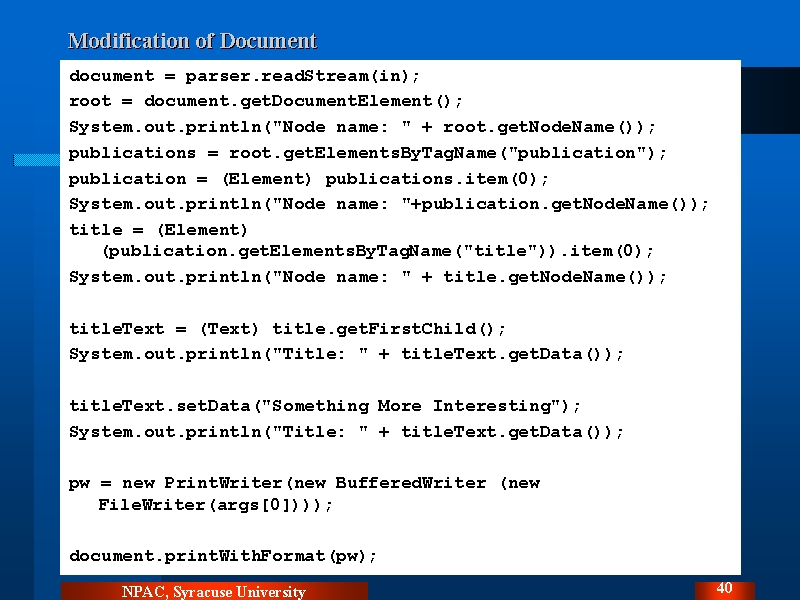Click the slide title 'Modification of Document'
Screen dimensions: 800x600
tap(192, 41)
